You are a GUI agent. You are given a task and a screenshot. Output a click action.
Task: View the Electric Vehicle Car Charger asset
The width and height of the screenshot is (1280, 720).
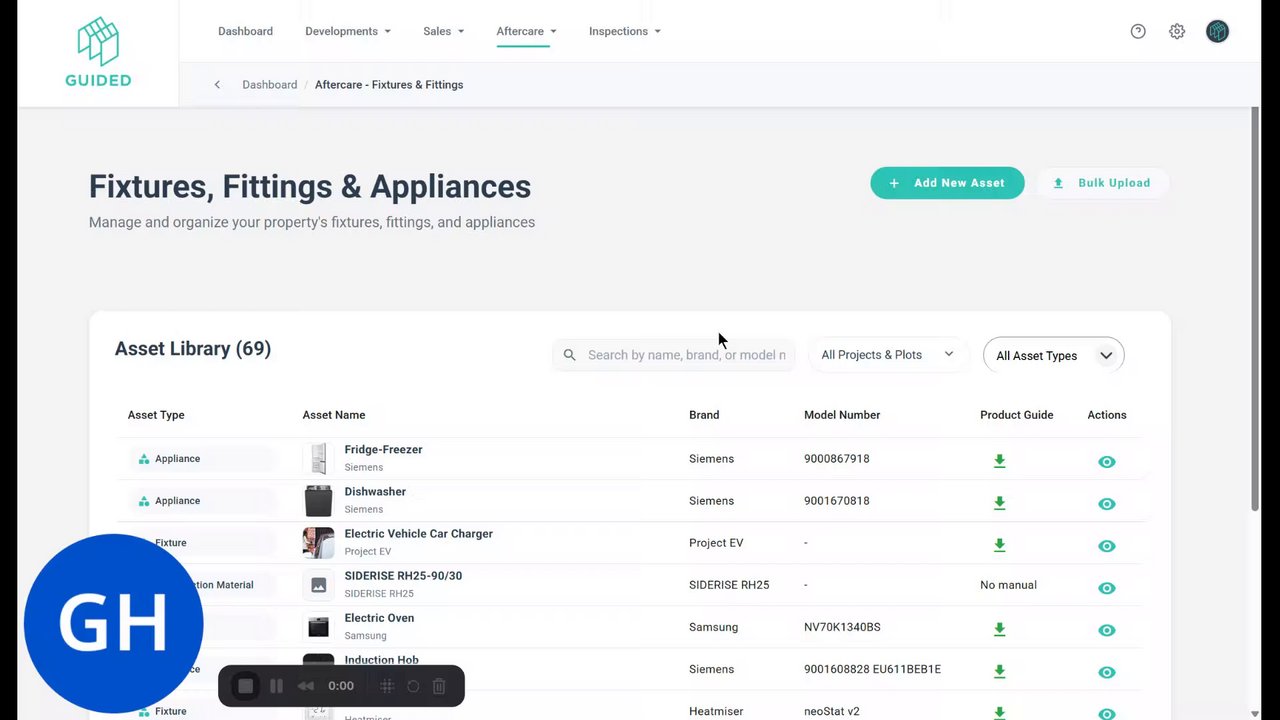click(x=1106, y=546)
